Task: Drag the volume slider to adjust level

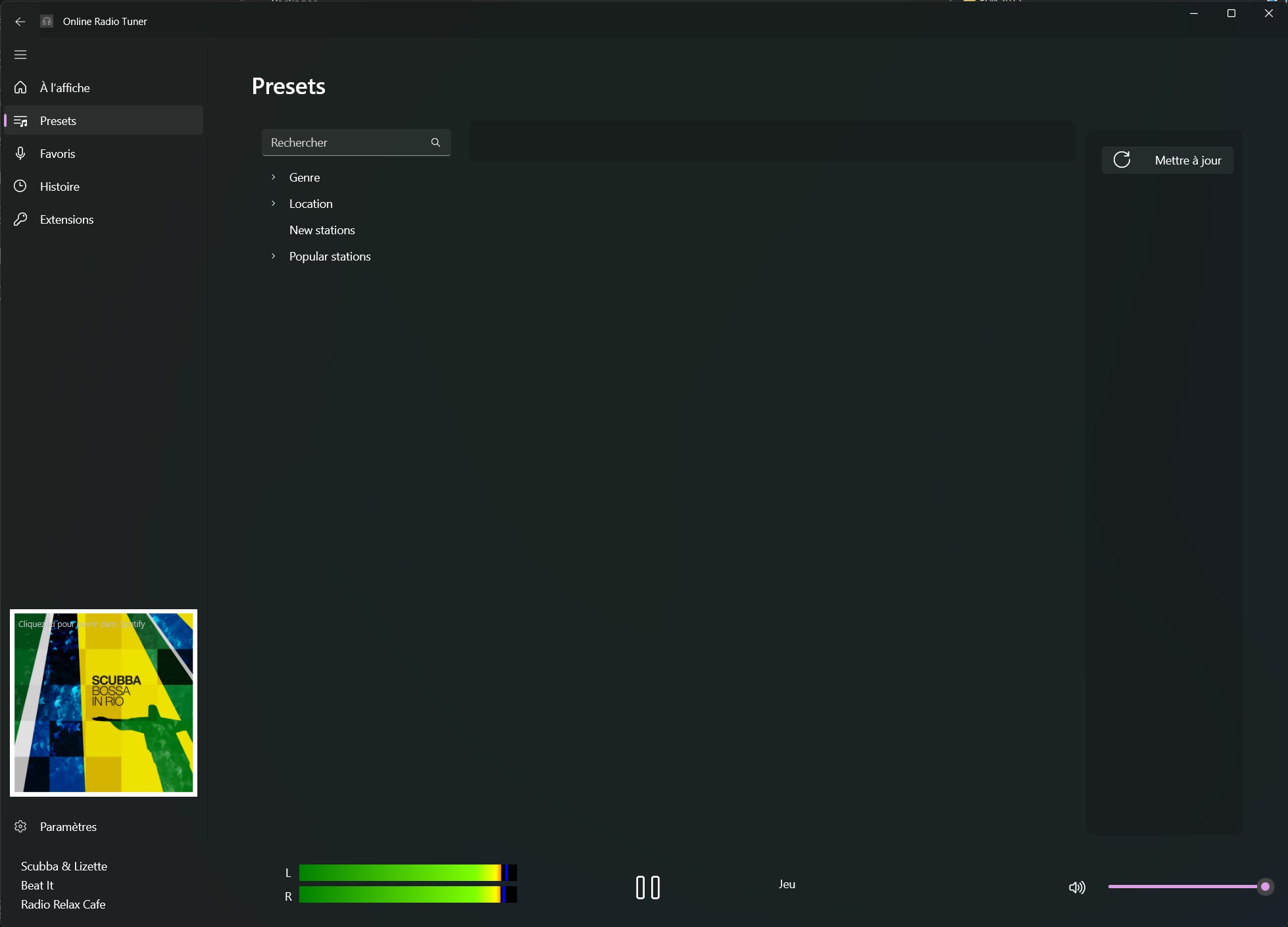Action: pos(1264,887)
